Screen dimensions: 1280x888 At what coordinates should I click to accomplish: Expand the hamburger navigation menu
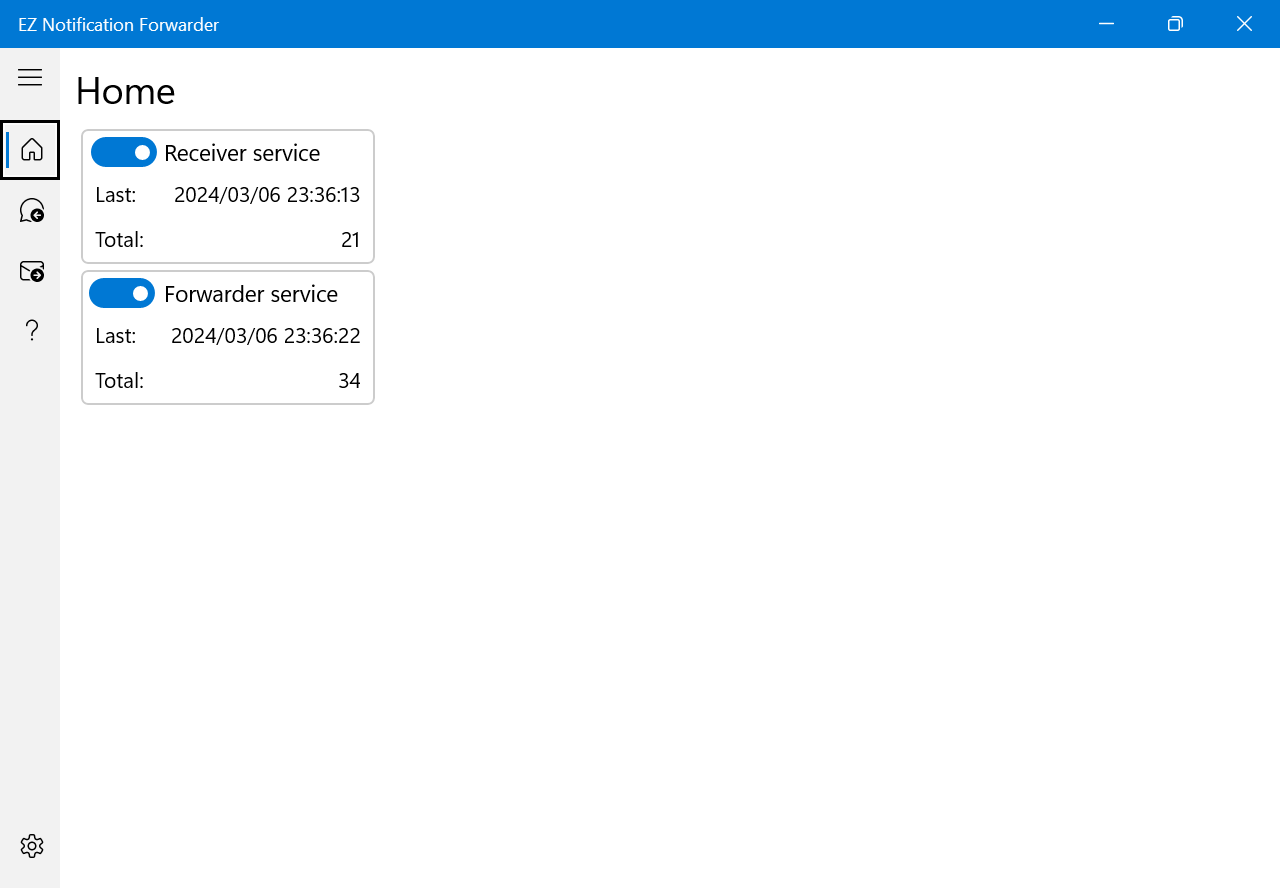[30, 78]
